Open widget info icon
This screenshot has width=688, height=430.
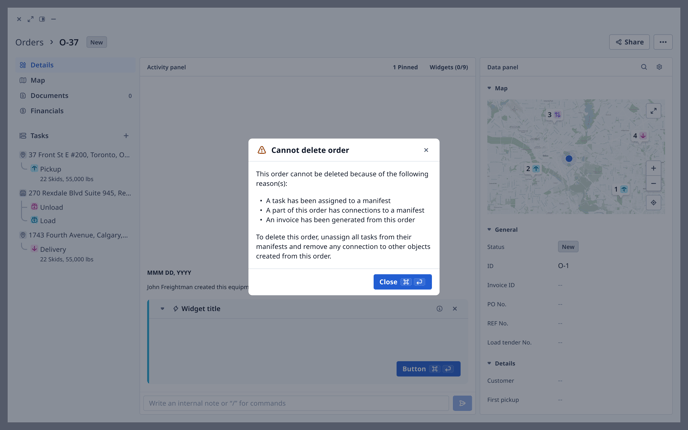pyautogui.click(x=439, y=309)
